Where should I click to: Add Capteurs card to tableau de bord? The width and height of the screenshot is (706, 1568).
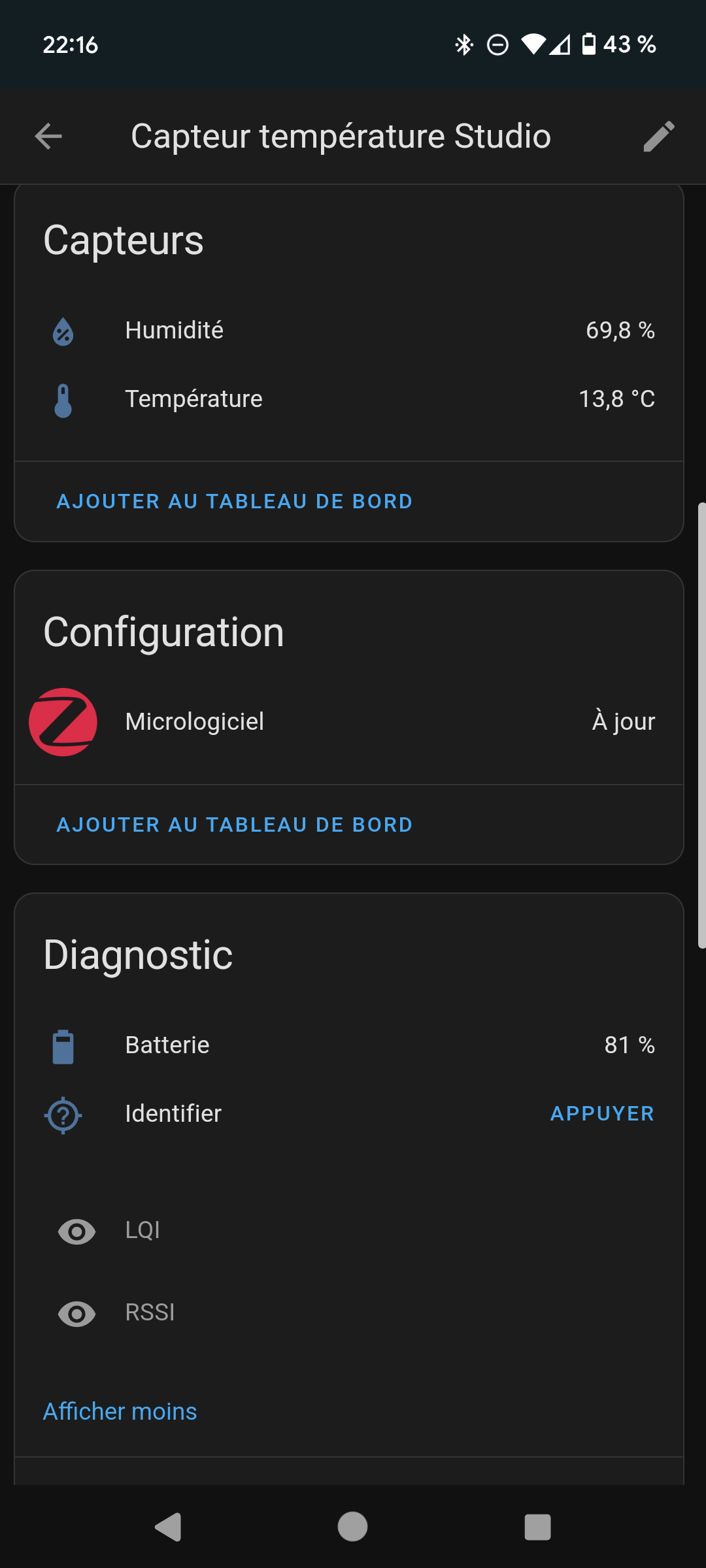(x=235, y=502)
